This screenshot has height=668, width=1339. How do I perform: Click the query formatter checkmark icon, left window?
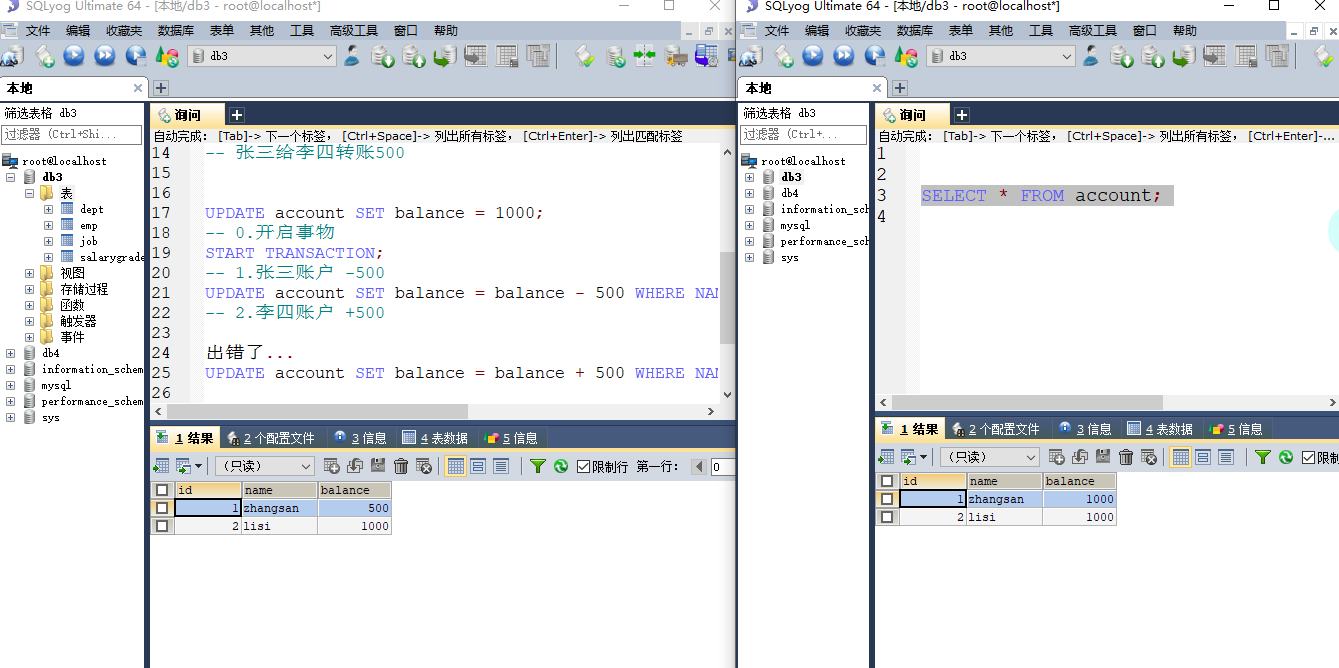[585, 56]
